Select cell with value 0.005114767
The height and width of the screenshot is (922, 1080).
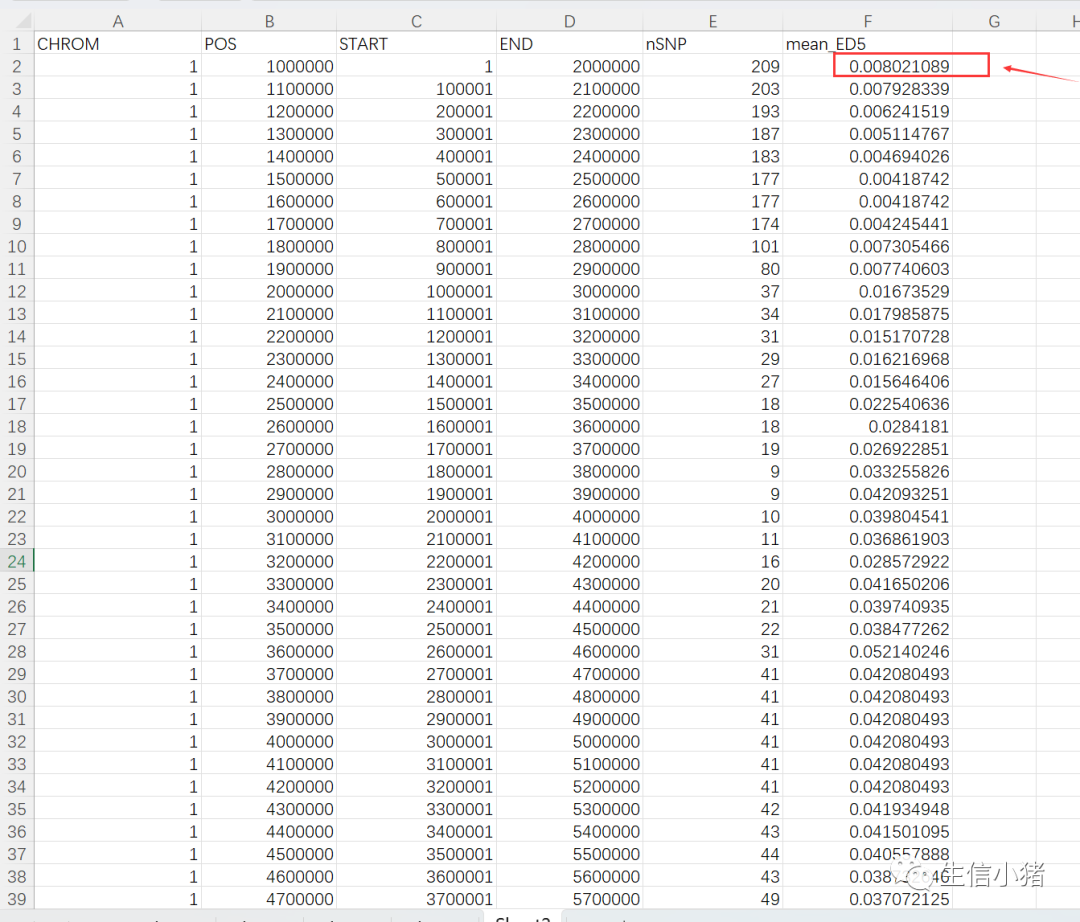pos(868,134)
